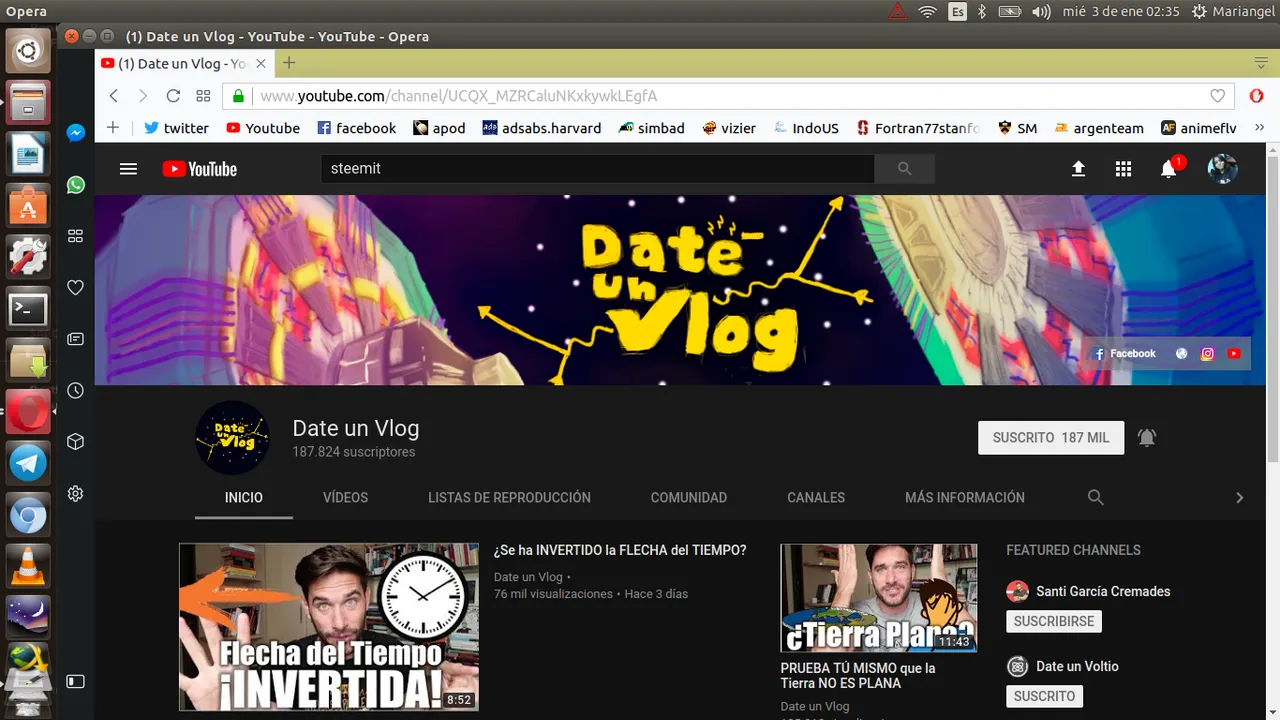This screenshot has height=720, width=1280.
Task: Reload the page in Opera
Action: click(x=173, y=96)
